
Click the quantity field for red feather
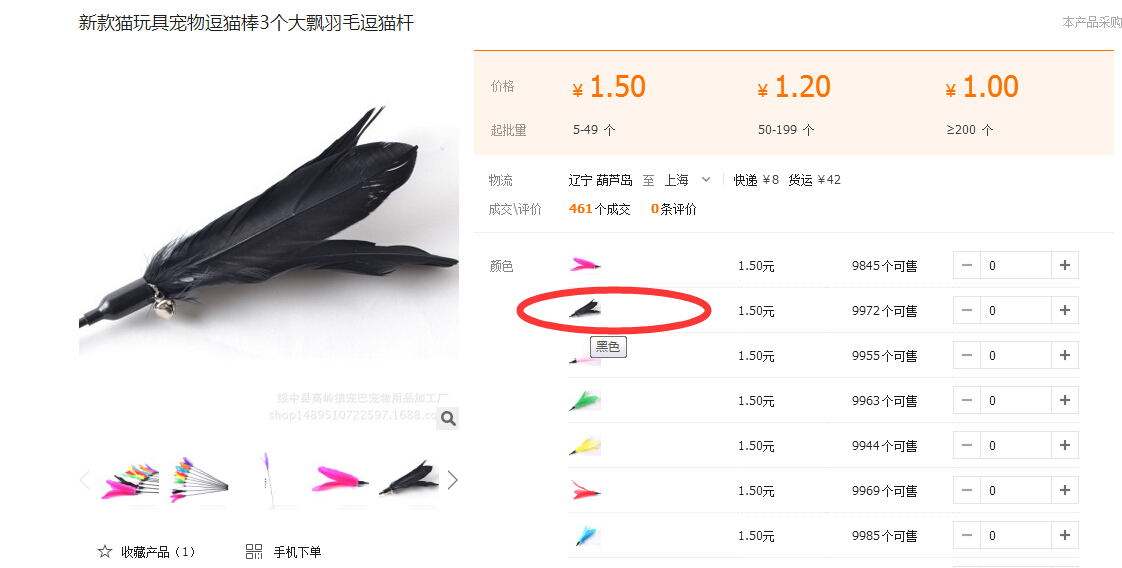tap(1016, 491)
